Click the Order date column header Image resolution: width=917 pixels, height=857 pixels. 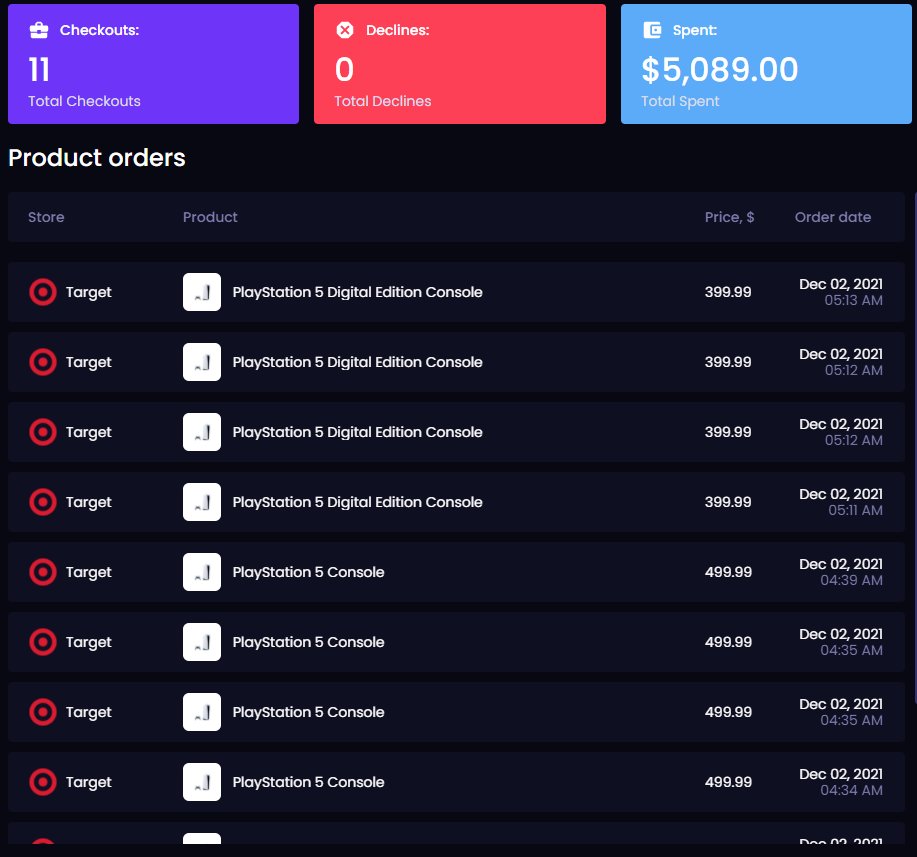click(833, 217)
